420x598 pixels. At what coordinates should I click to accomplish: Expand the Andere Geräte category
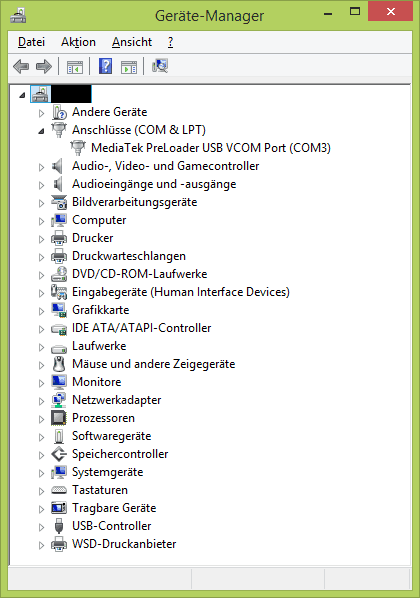pos(41,113)
